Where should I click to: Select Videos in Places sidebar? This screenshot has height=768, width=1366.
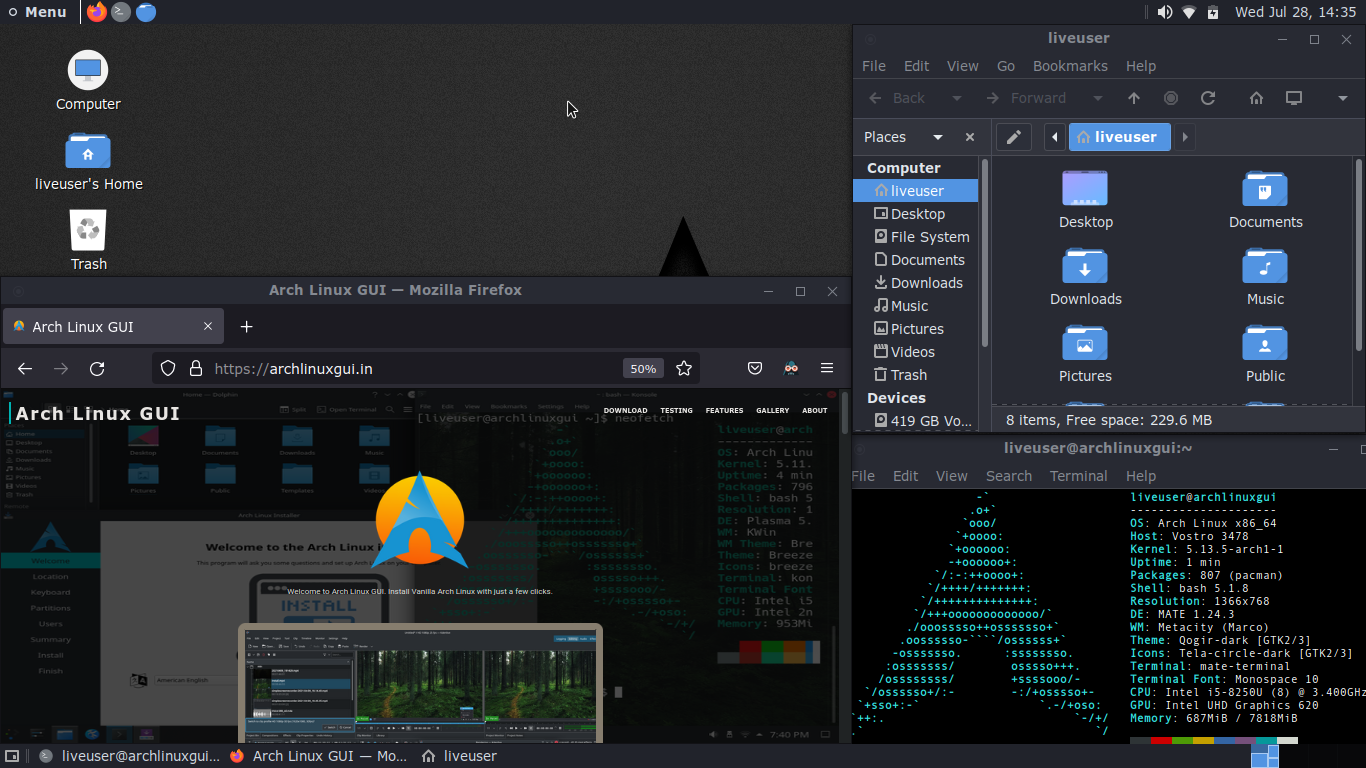click(915, 352)
